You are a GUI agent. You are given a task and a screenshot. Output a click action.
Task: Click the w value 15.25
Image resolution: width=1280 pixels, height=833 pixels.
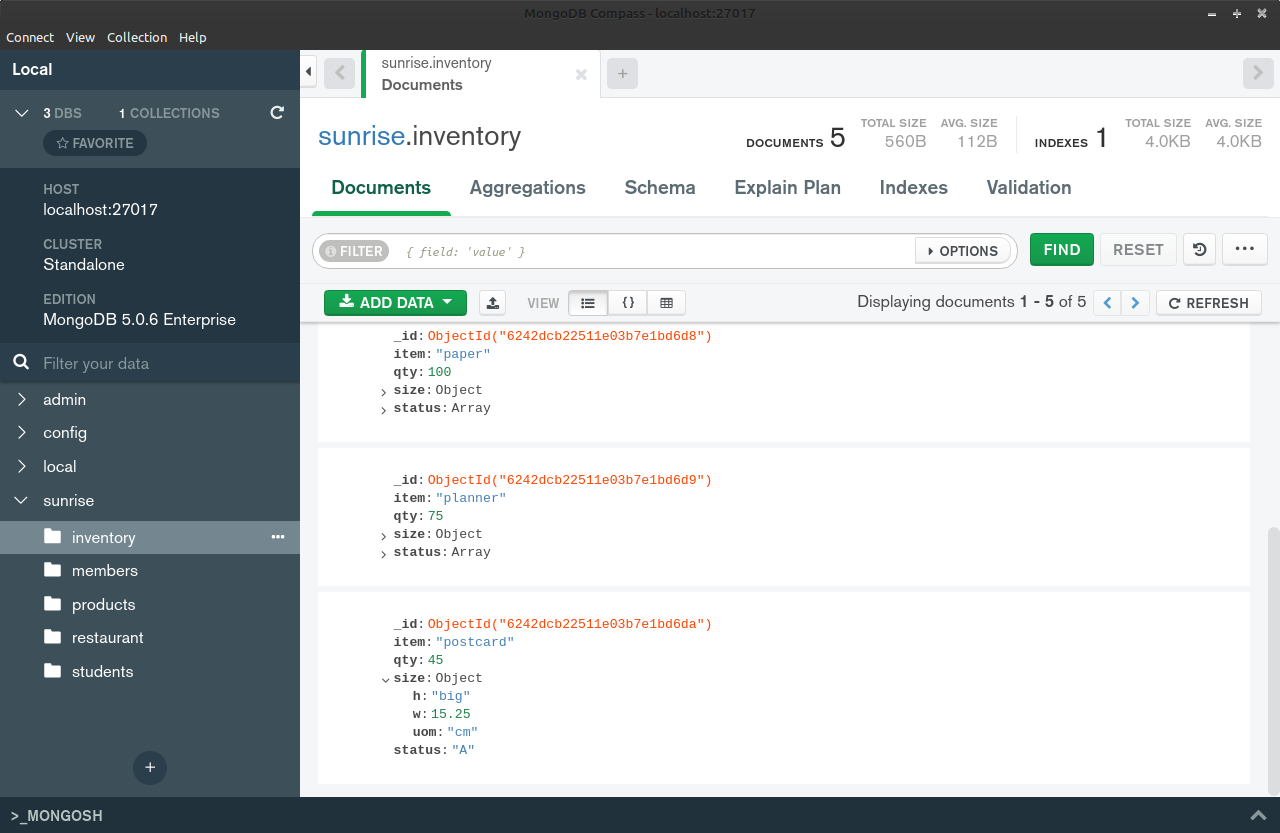coord(450,714)
